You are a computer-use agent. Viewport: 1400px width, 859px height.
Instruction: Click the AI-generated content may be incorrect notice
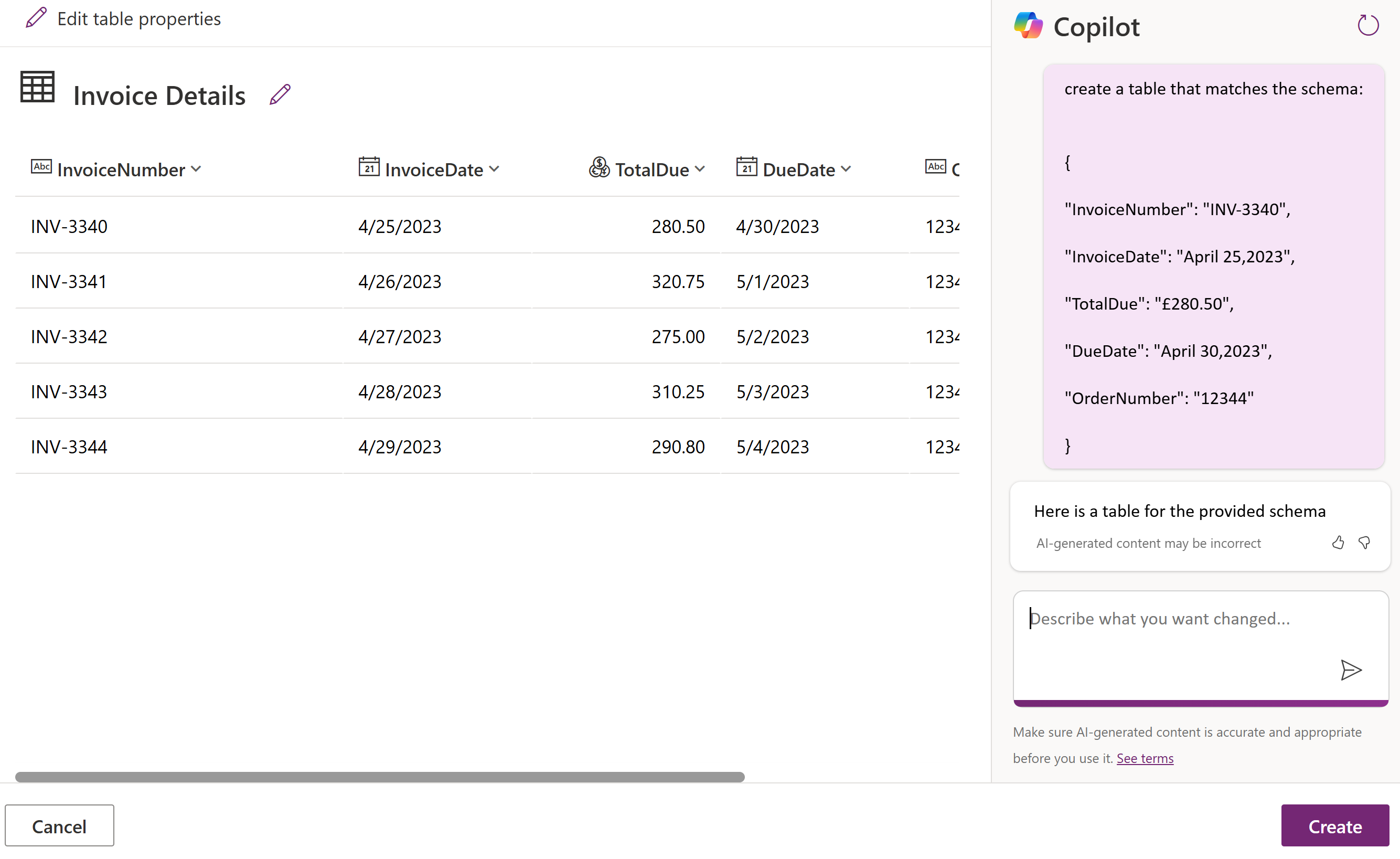(1148, 543)
